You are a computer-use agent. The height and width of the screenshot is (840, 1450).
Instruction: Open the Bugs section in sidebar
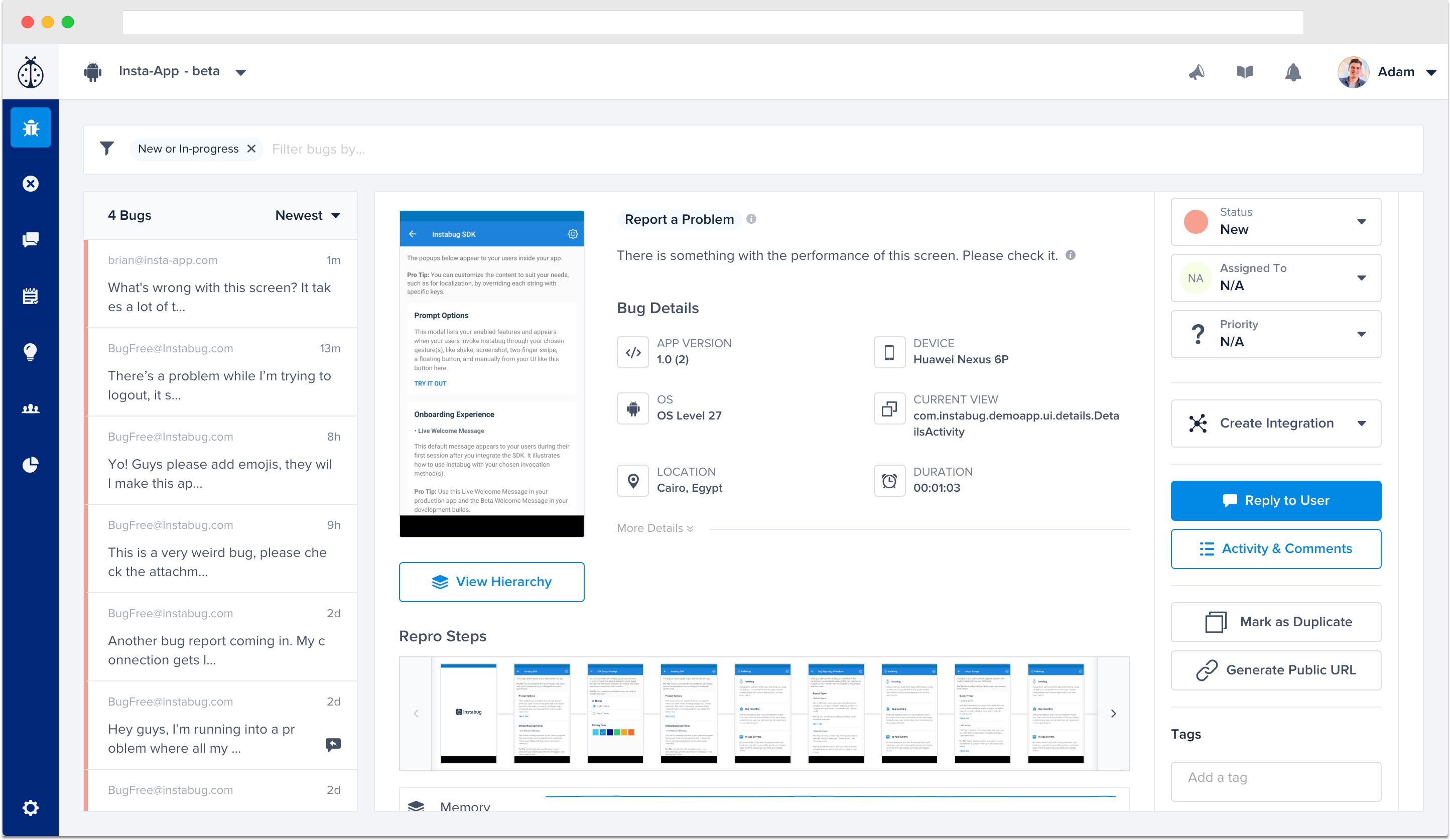(x=31, y=128)
